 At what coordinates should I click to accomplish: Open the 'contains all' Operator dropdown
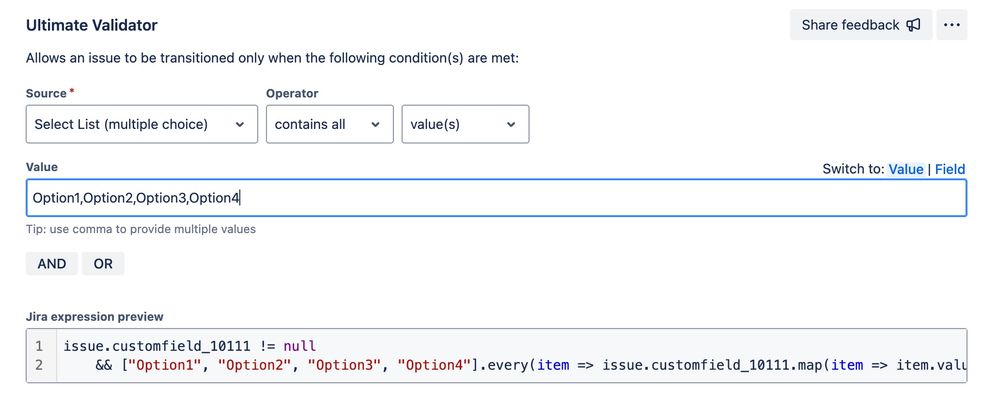point(330,124)
